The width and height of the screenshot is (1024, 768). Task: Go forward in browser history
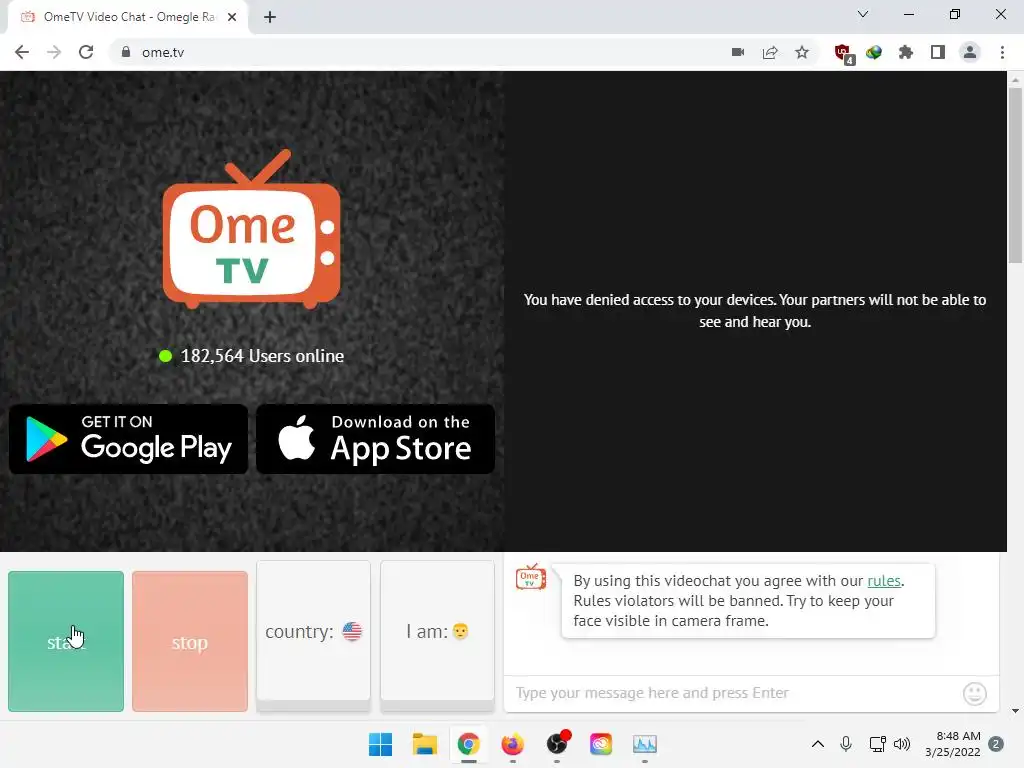coord(54,52)
